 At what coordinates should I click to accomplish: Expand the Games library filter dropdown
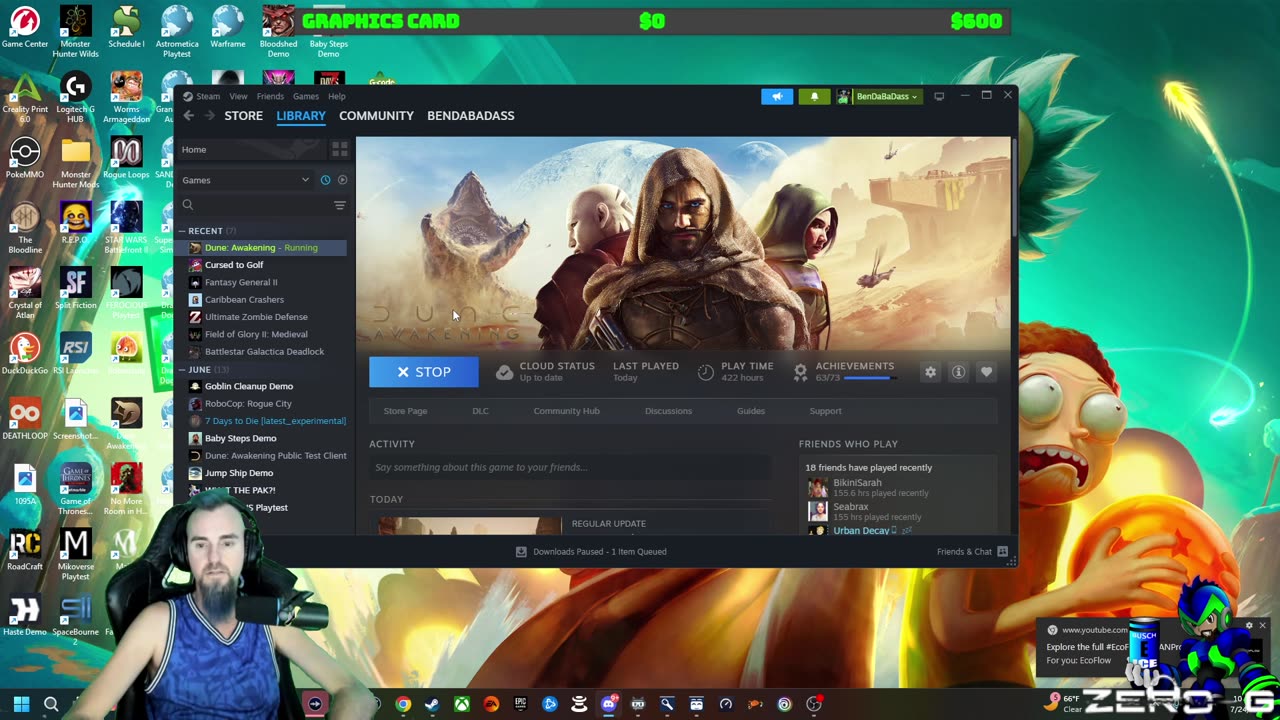click(x=246, y=180)
